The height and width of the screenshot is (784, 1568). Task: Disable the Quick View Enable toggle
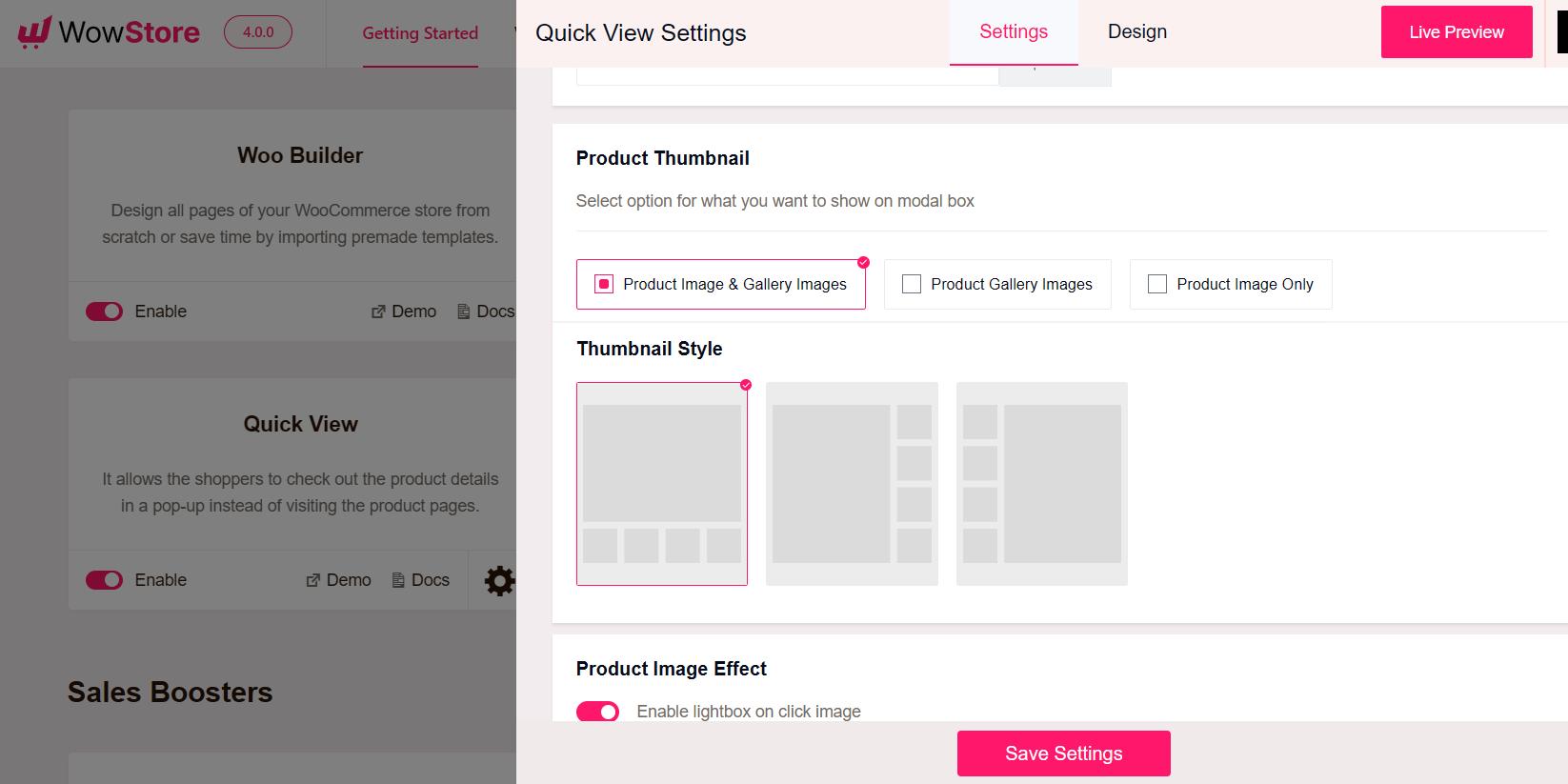[104, 580]
